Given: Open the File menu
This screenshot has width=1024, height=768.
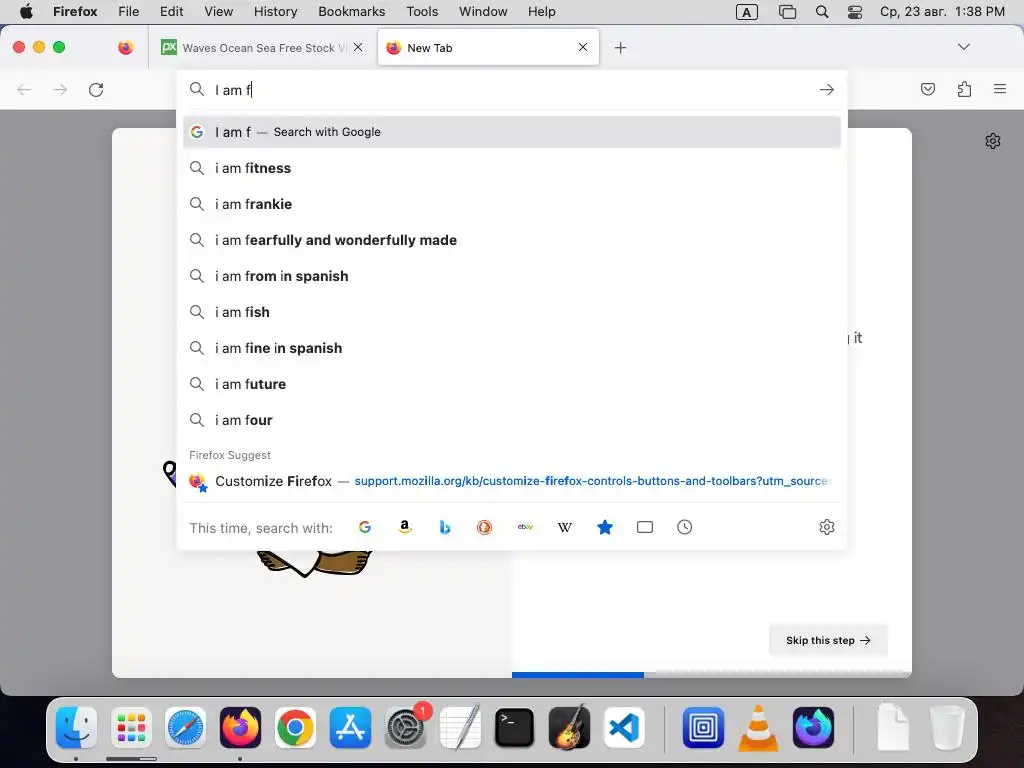Looking at the screenshot, I should [129, 12].
